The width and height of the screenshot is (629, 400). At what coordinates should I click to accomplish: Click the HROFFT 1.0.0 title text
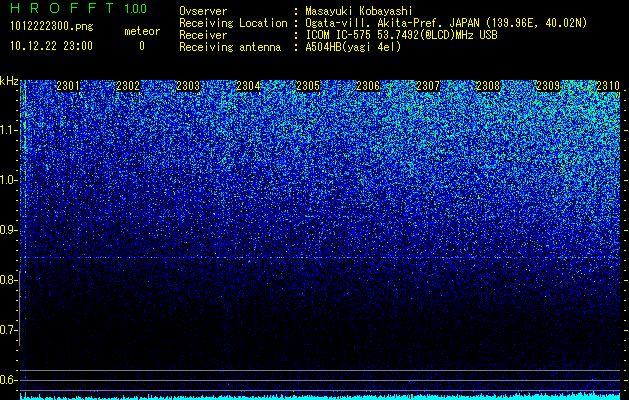tap(79, 8)
